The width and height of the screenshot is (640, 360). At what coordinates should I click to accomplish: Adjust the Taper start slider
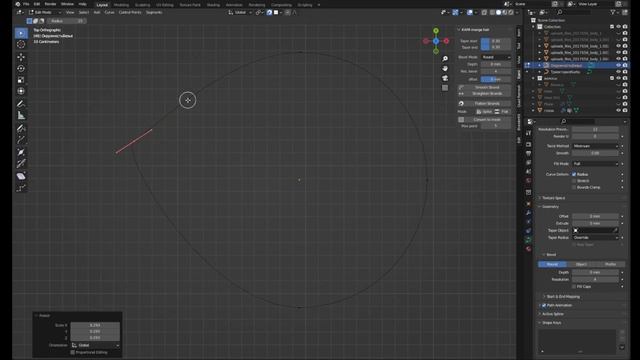point(496,41)
